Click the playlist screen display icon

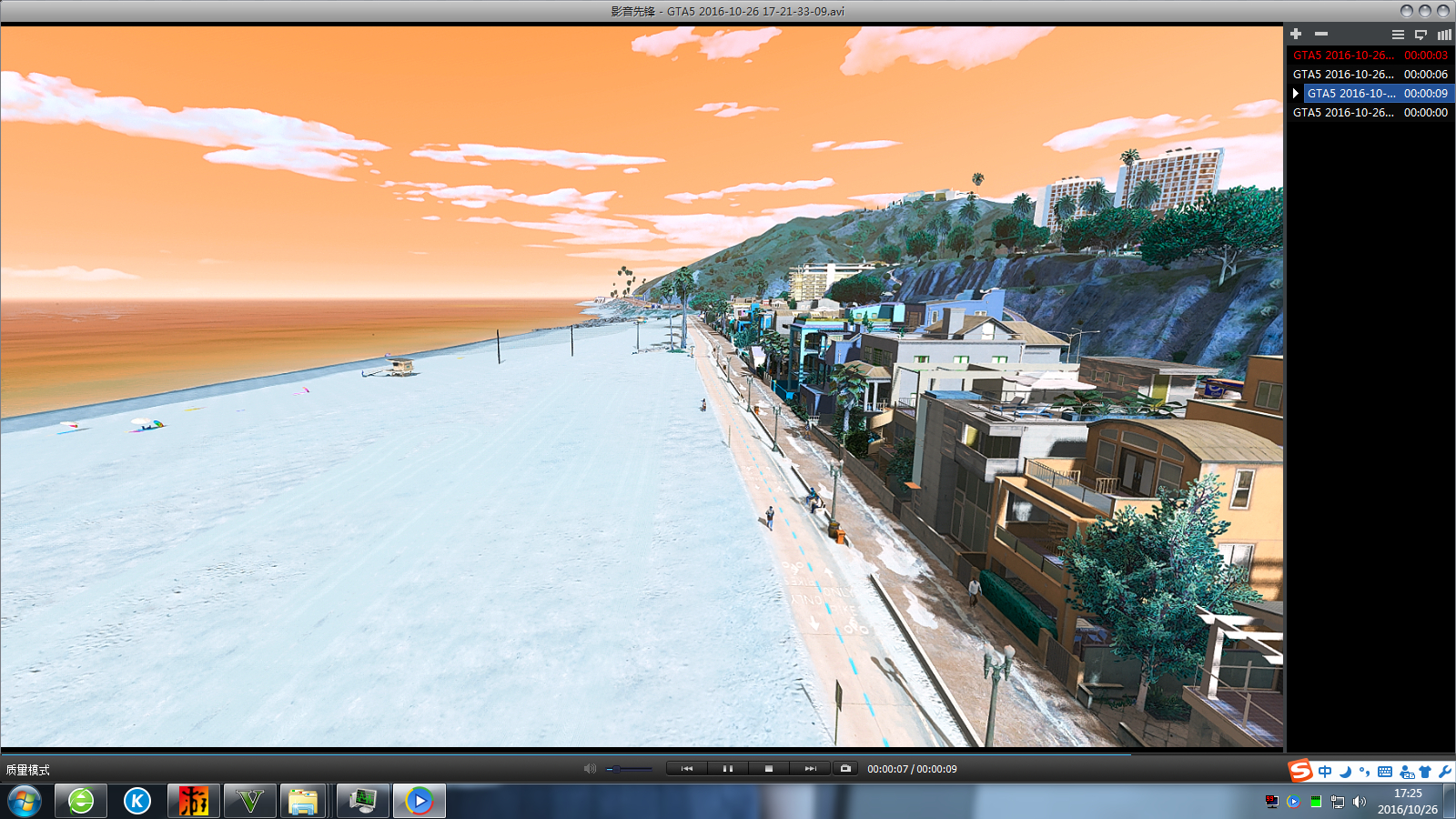(1421, 35)
